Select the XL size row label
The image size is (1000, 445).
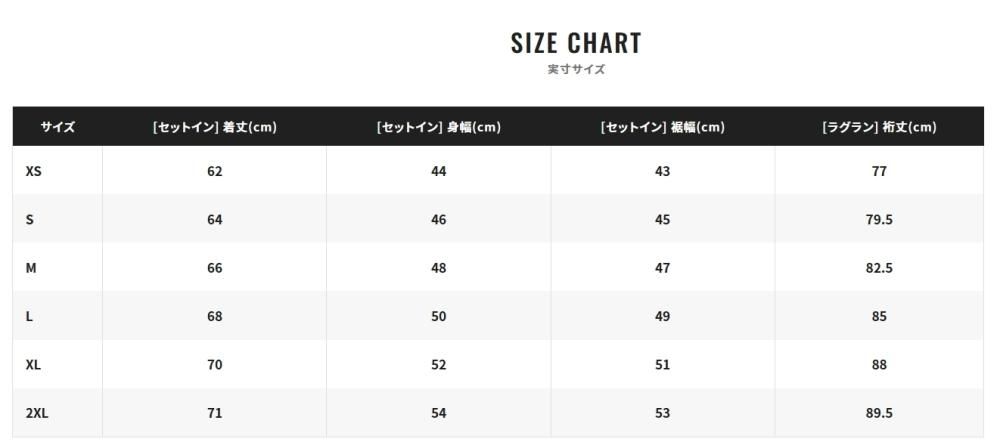(33, 365)
